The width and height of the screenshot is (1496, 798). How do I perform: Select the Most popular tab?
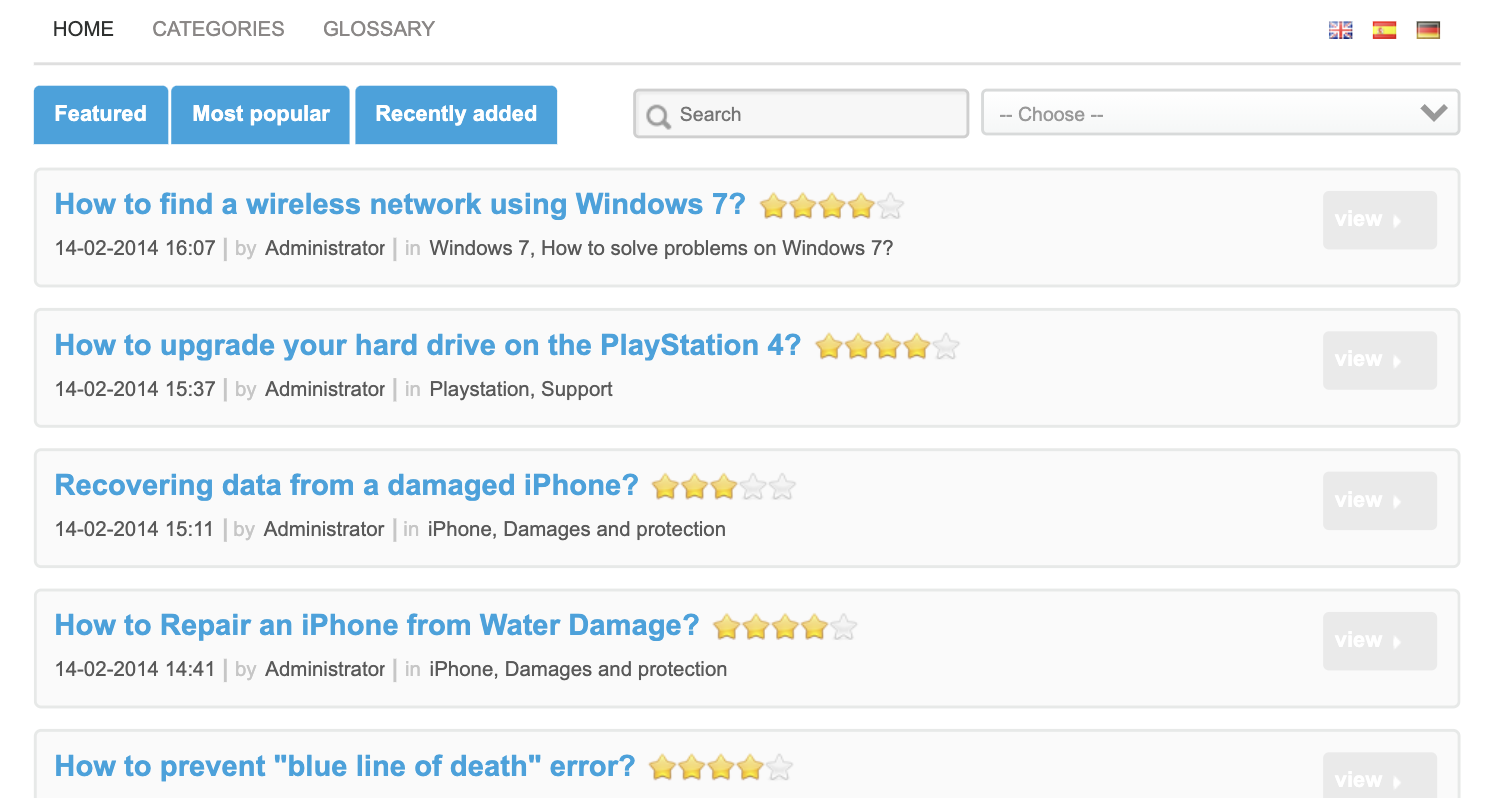[261, 114]
